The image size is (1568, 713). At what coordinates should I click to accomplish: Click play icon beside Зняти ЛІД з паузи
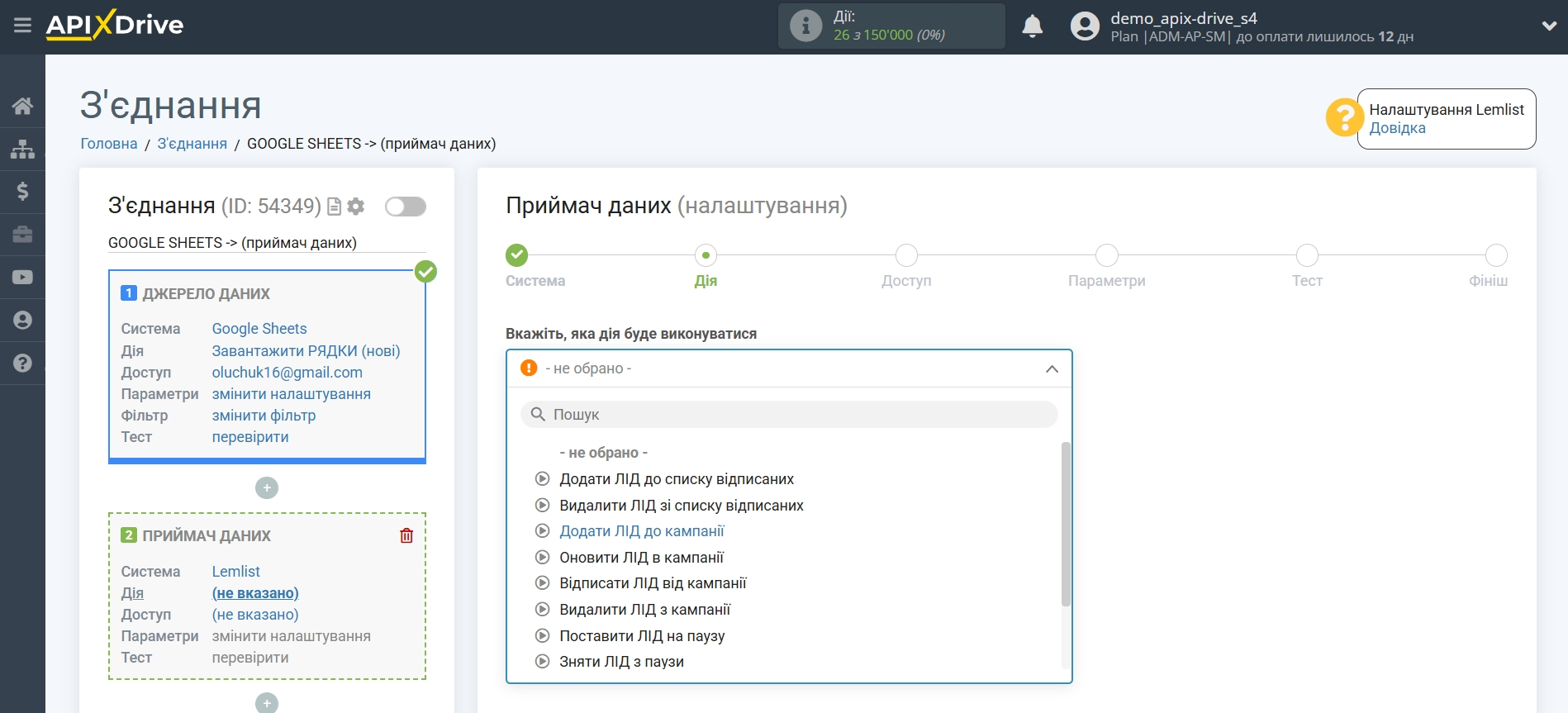(x=543, y=661)
